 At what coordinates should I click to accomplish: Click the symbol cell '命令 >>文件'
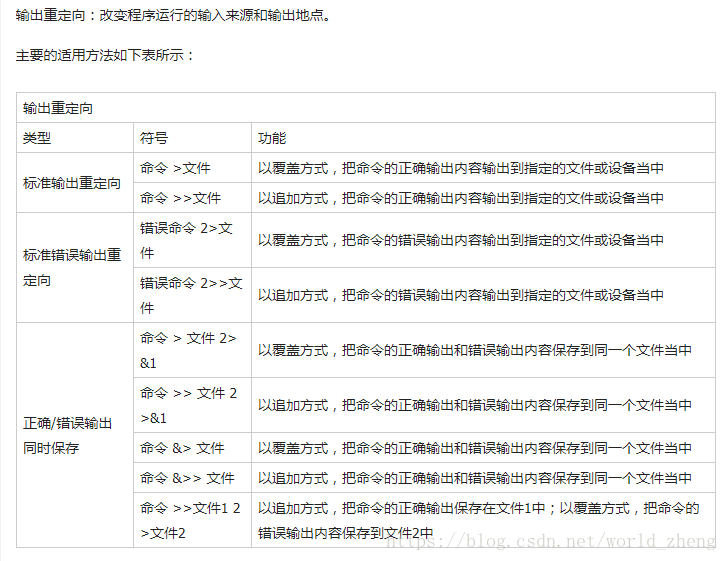coord(192,198)
